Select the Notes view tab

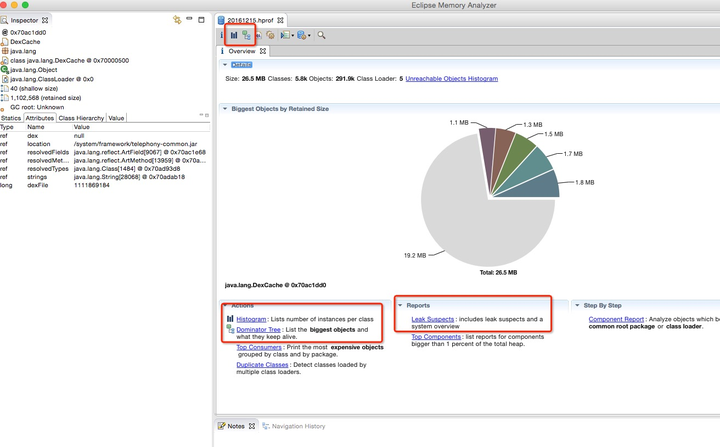236,426
